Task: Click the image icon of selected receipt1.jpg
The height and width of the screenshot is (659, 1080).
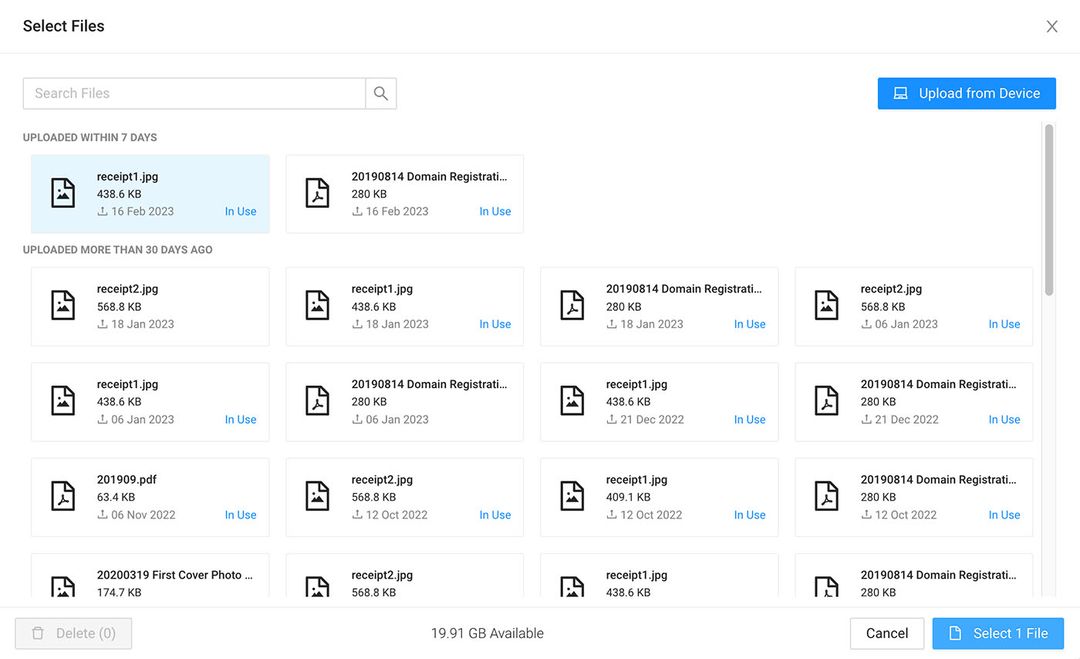Action: click(x=63, y=194)
